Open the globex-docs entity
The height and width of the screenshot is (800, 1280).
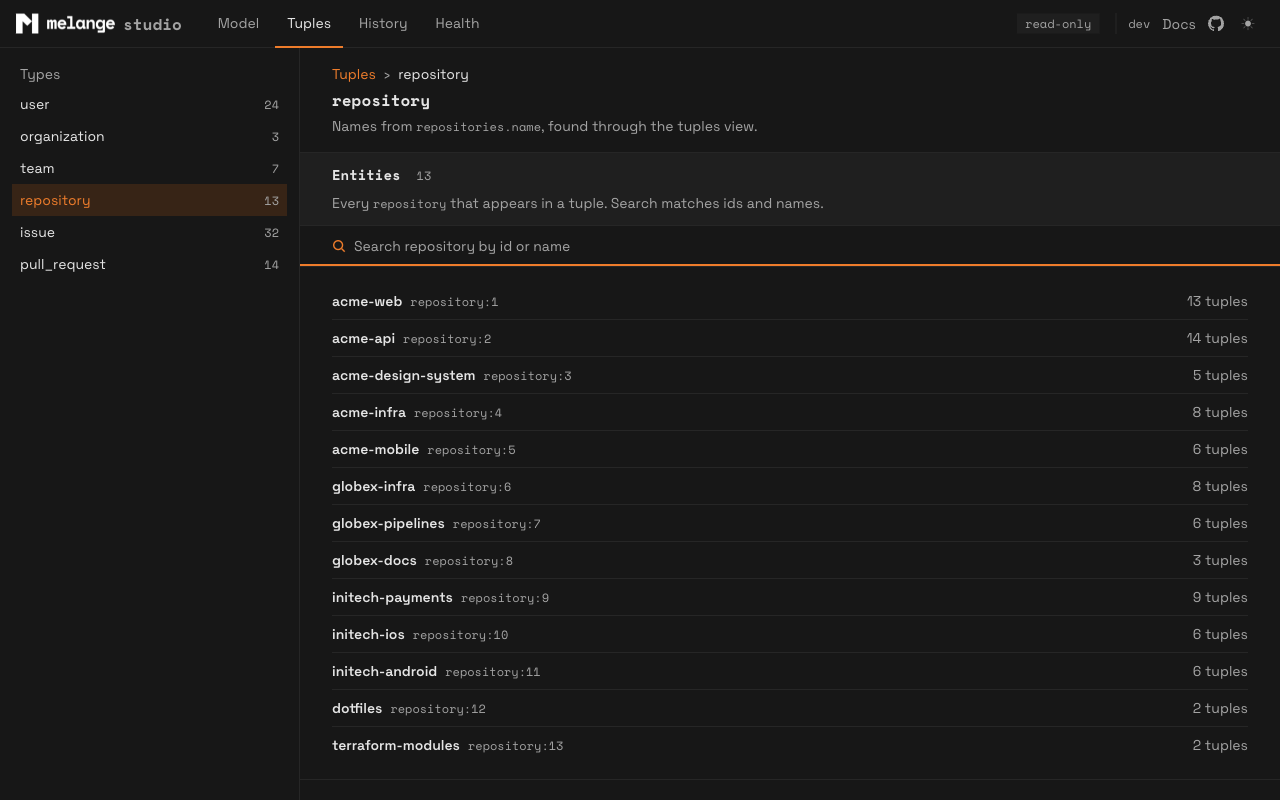pyautogui.click(x=790, y=560)
